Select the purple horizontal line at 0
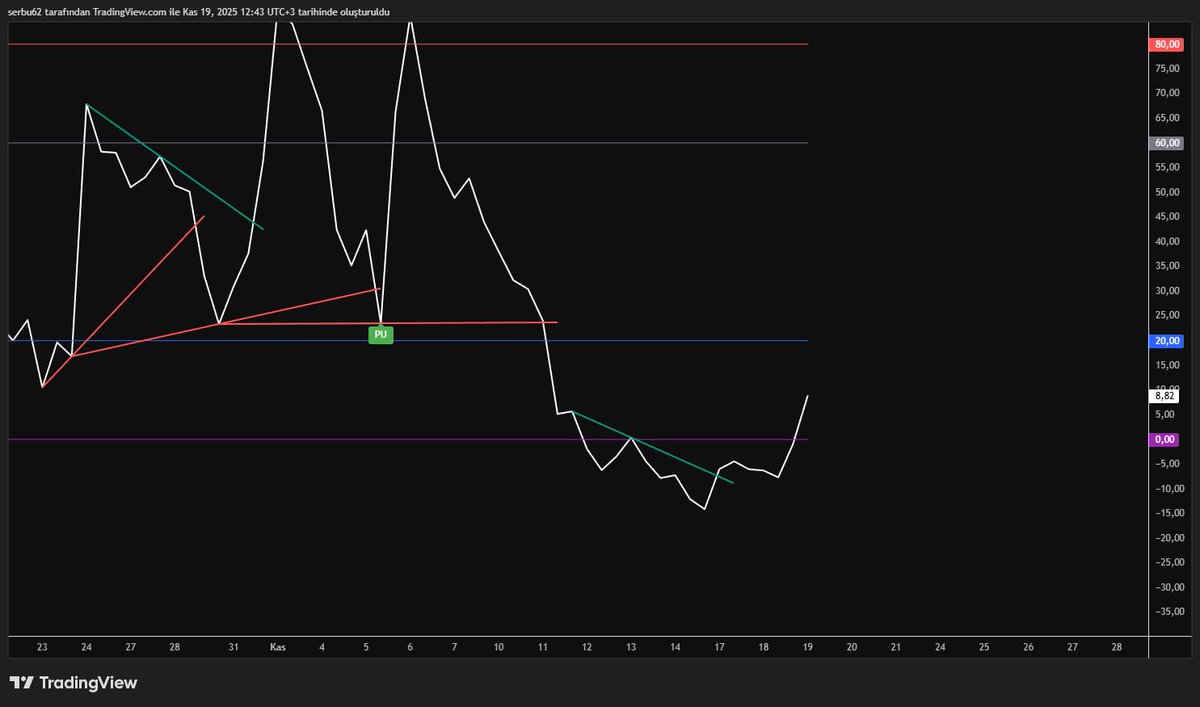The image size is (1200, 707). click(x=408, y=439)
